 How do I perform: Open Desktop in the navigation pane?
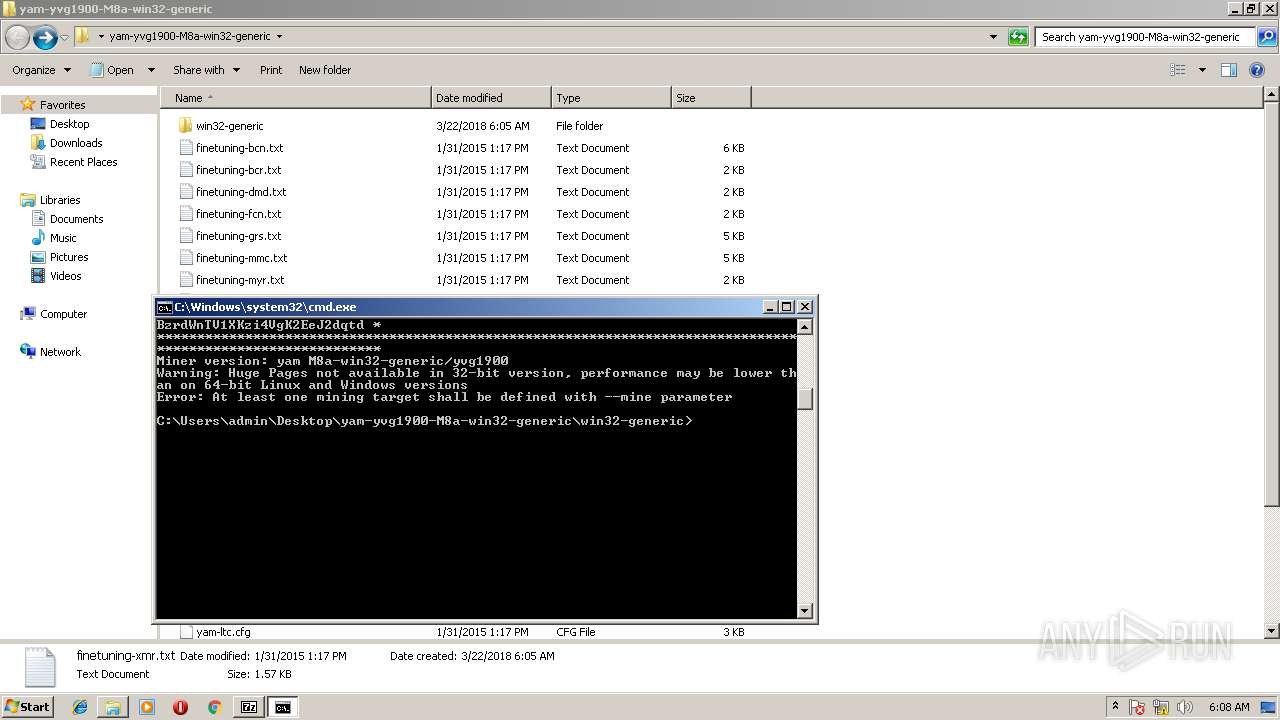(x=69, y=124)
